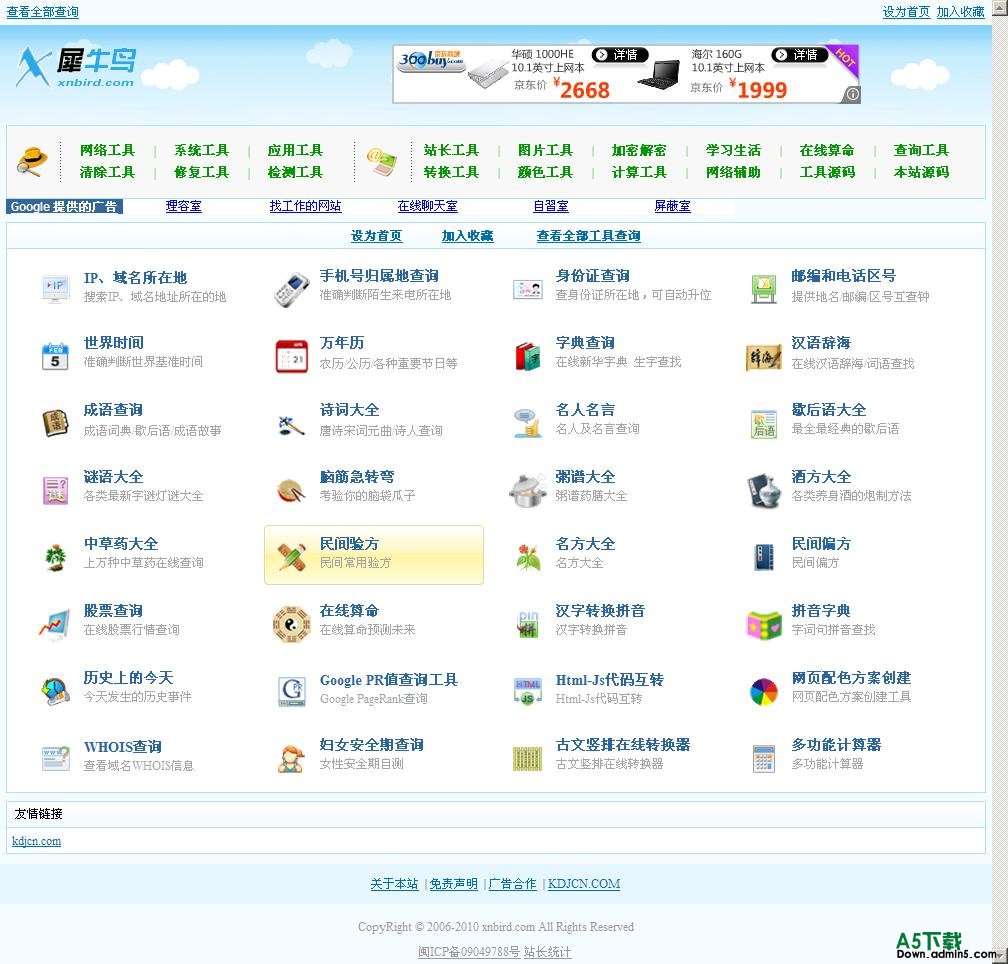This screenshot has height=964, width=1008.
Task: Click the 找工作的网站 ad link
Action: 305,206
